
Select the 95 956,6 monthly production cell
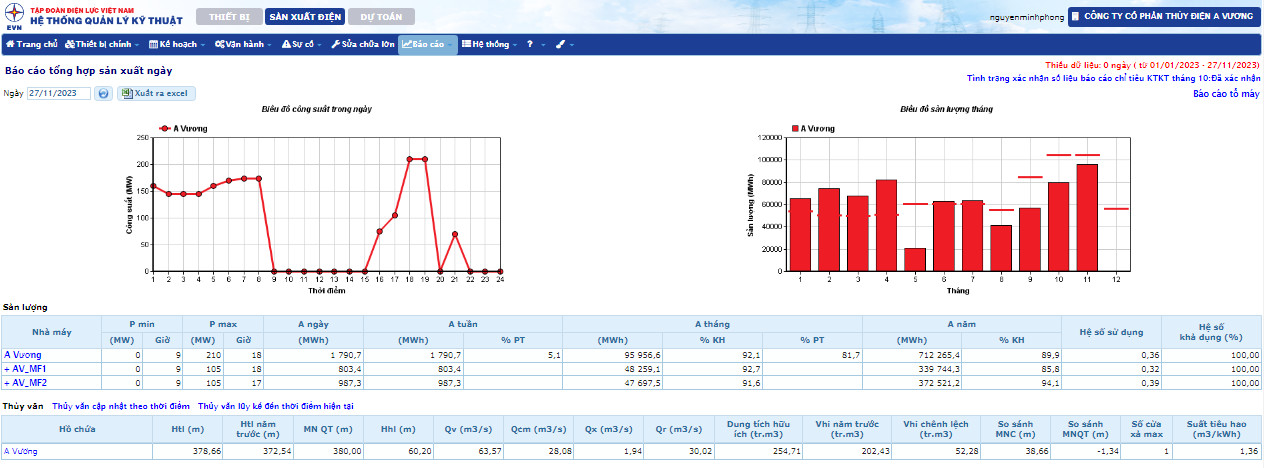coord(612,354)
